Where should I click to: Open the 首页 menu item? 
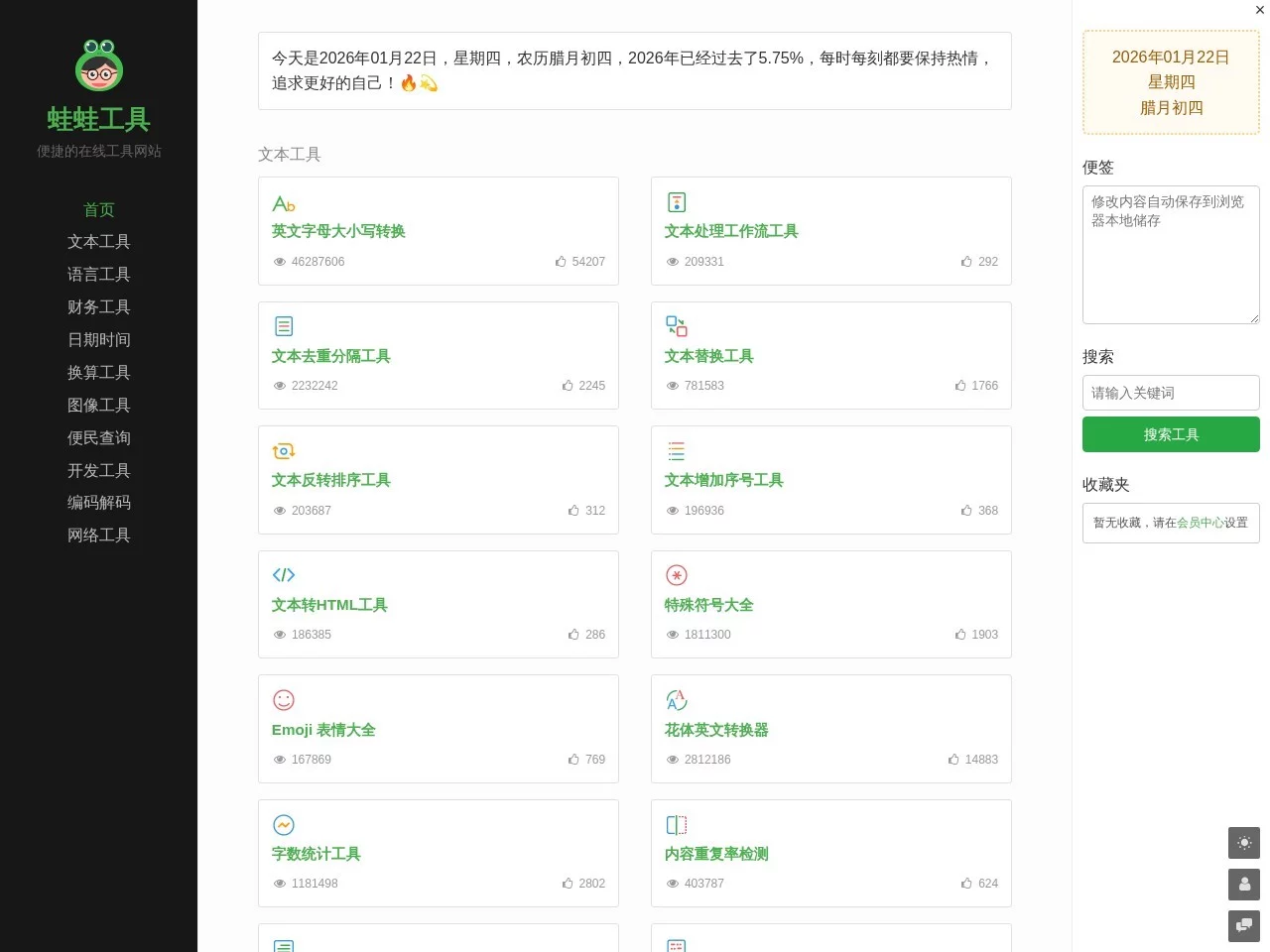(x=98, y=209)
